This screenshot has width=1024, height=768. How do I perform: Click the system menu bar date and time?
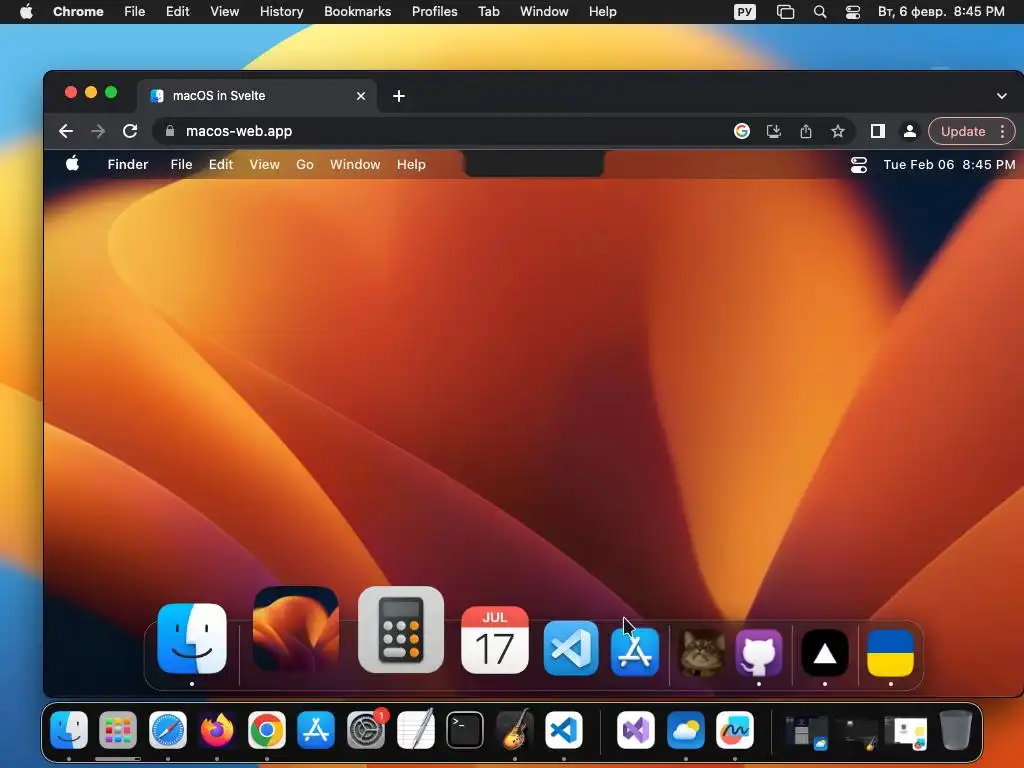pyautogui.click(x=941, y=12)
